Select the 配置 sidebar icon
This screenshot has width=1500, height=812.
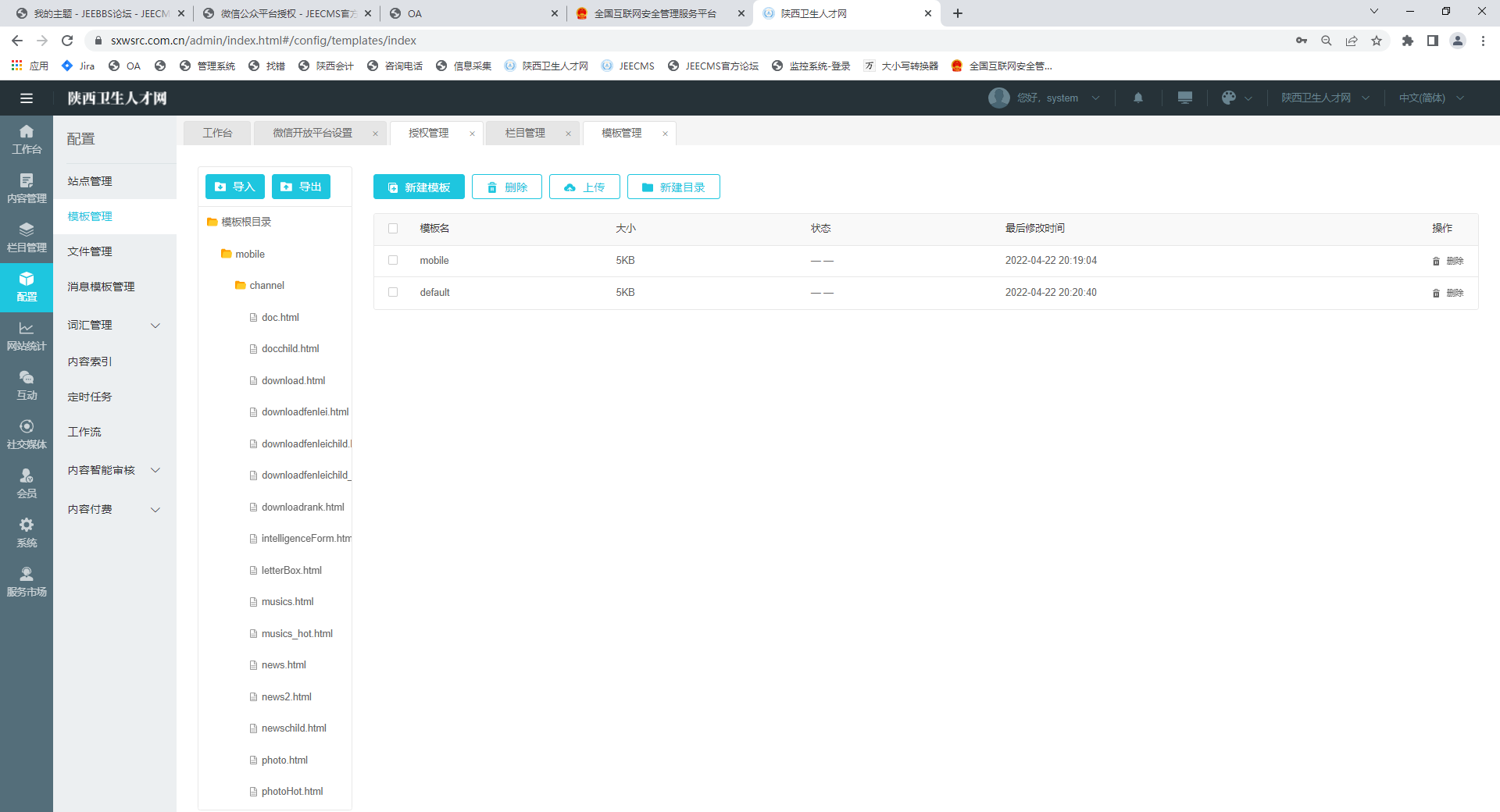(27, 287)
